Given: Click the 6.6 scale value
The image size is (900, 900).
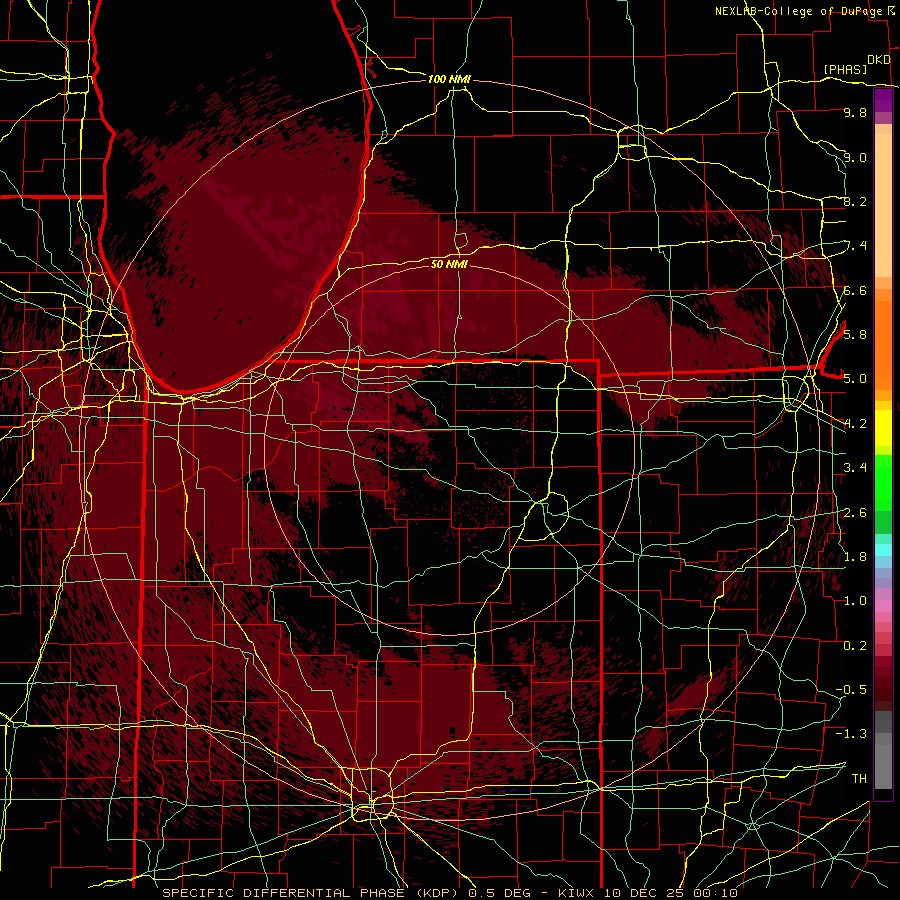Looking at the screenshot, I should click(855, 290).
